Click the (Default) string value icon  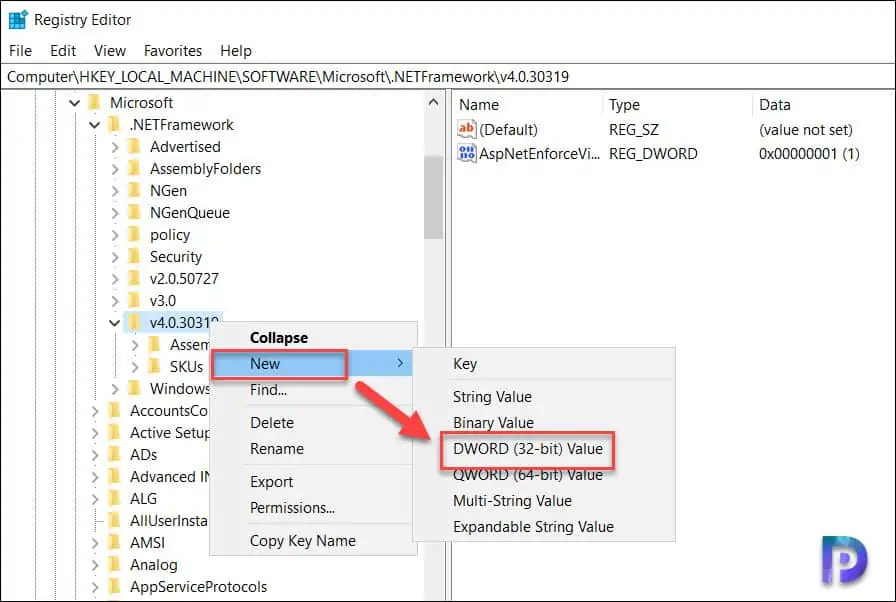click(466, 129)
